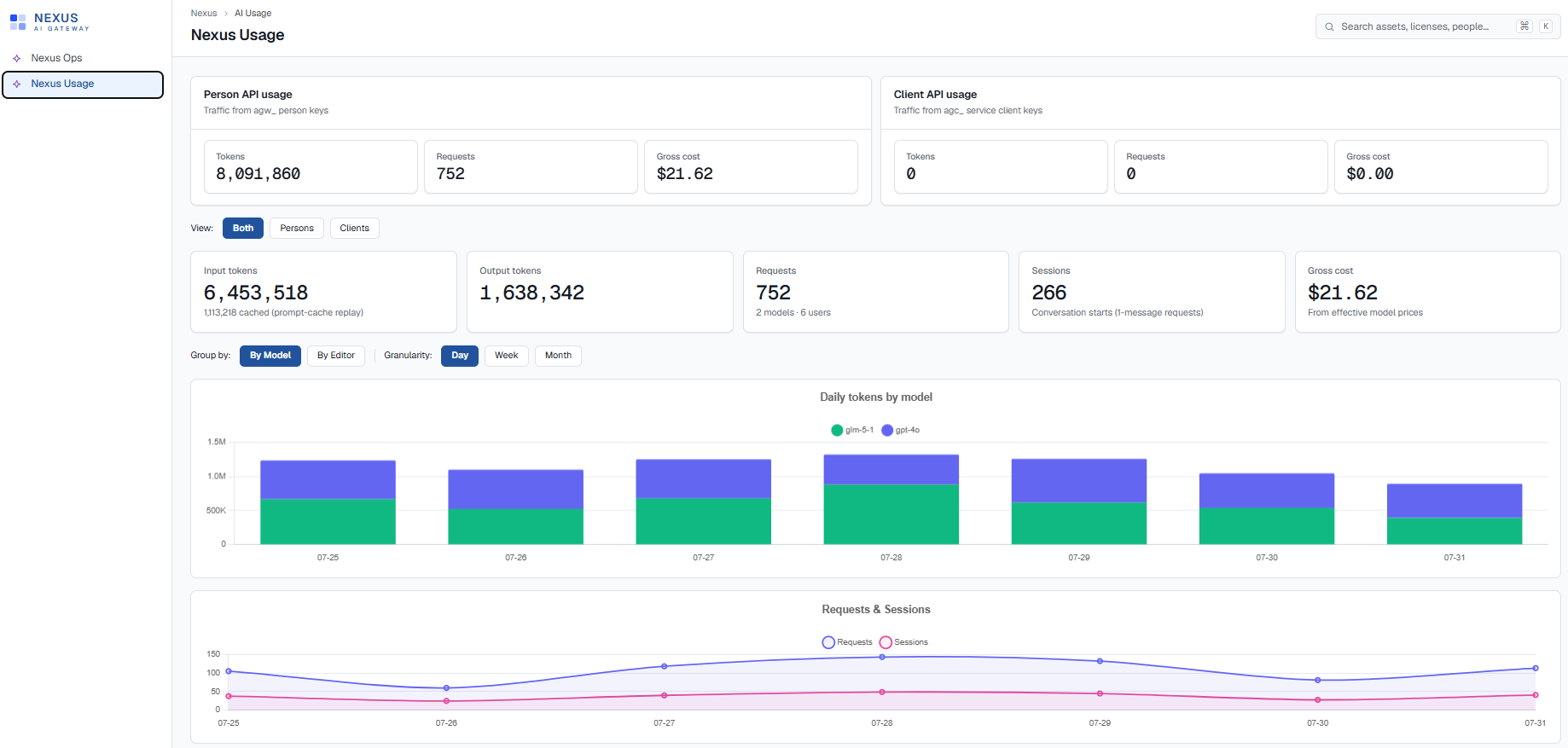Focus the search assets, licenses, people field
This screenshot has width=1568, height=748.
pyautogui.click(x=1437, y=26)
